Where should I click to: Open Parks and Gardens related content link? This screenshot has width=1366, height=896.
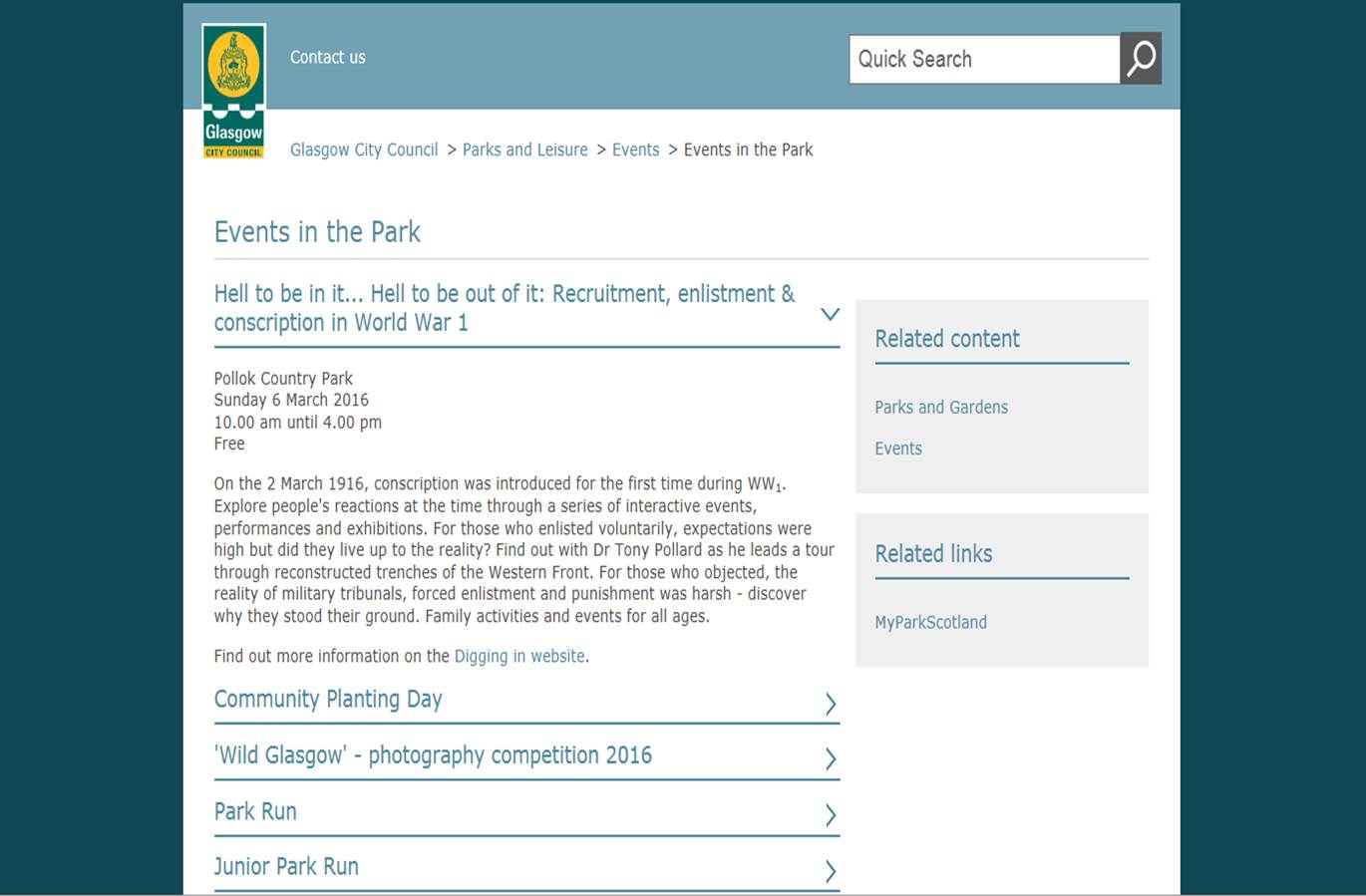coord(941,407)
